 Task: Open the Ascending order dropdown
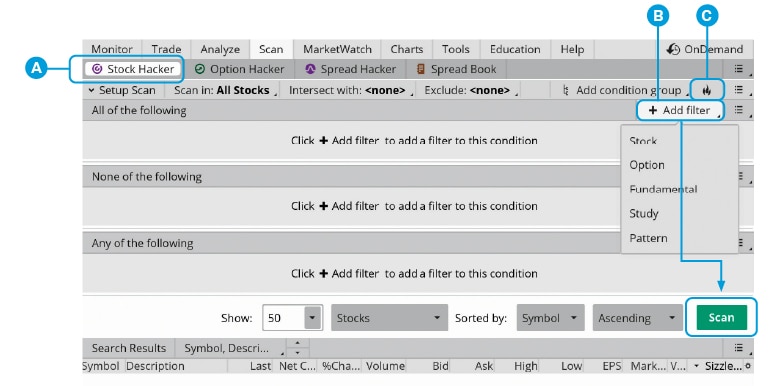coord(637,318)
